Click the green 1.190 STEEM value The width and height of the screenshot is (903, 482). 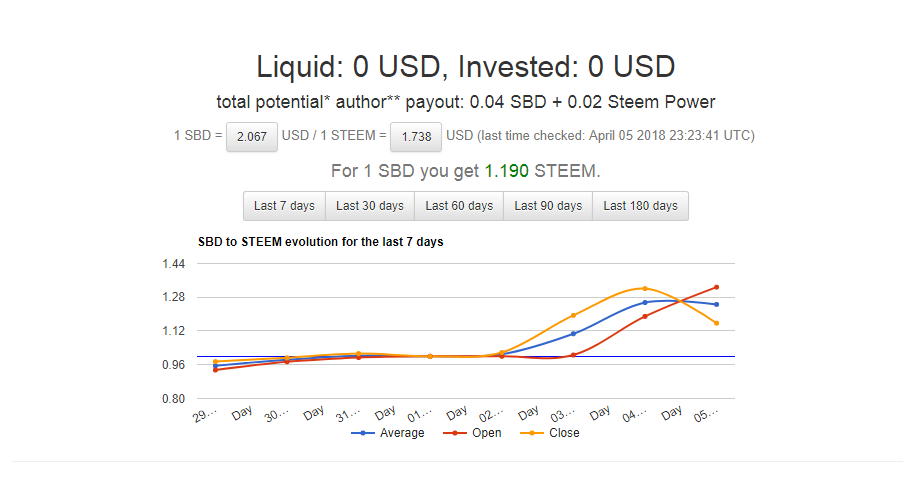pyautogui.click(x=507, y=171)
